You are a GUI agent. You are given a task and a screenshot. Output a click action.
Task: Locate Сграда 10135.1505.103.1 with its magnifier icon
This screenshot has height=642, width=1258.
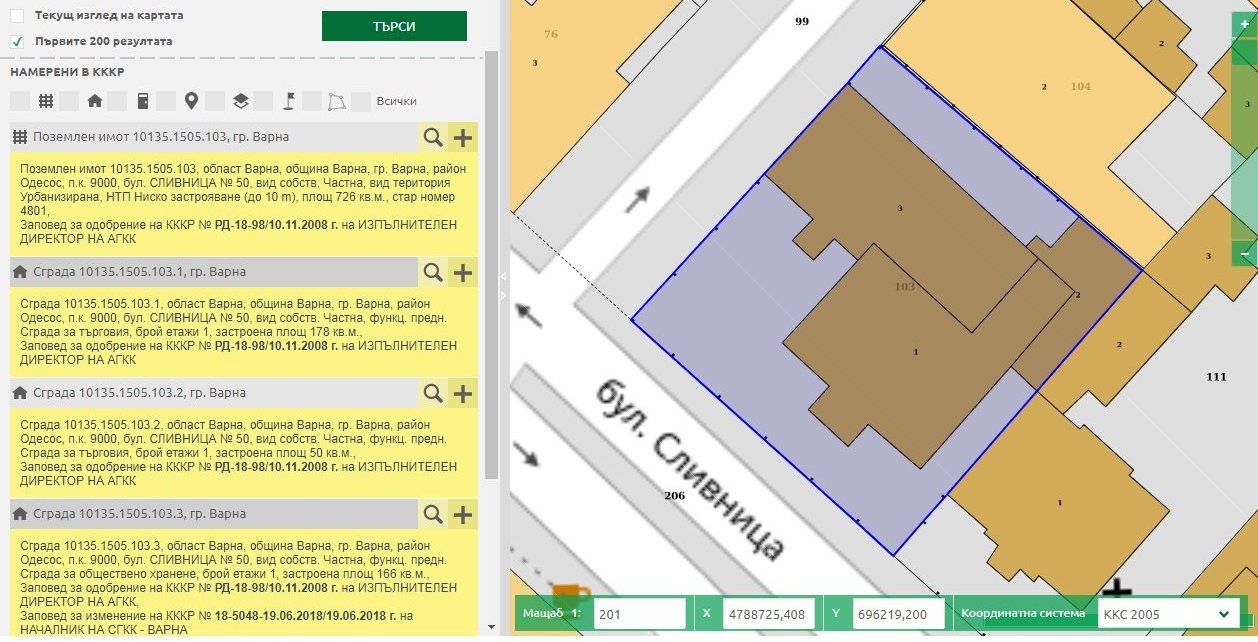coord(433,272)
